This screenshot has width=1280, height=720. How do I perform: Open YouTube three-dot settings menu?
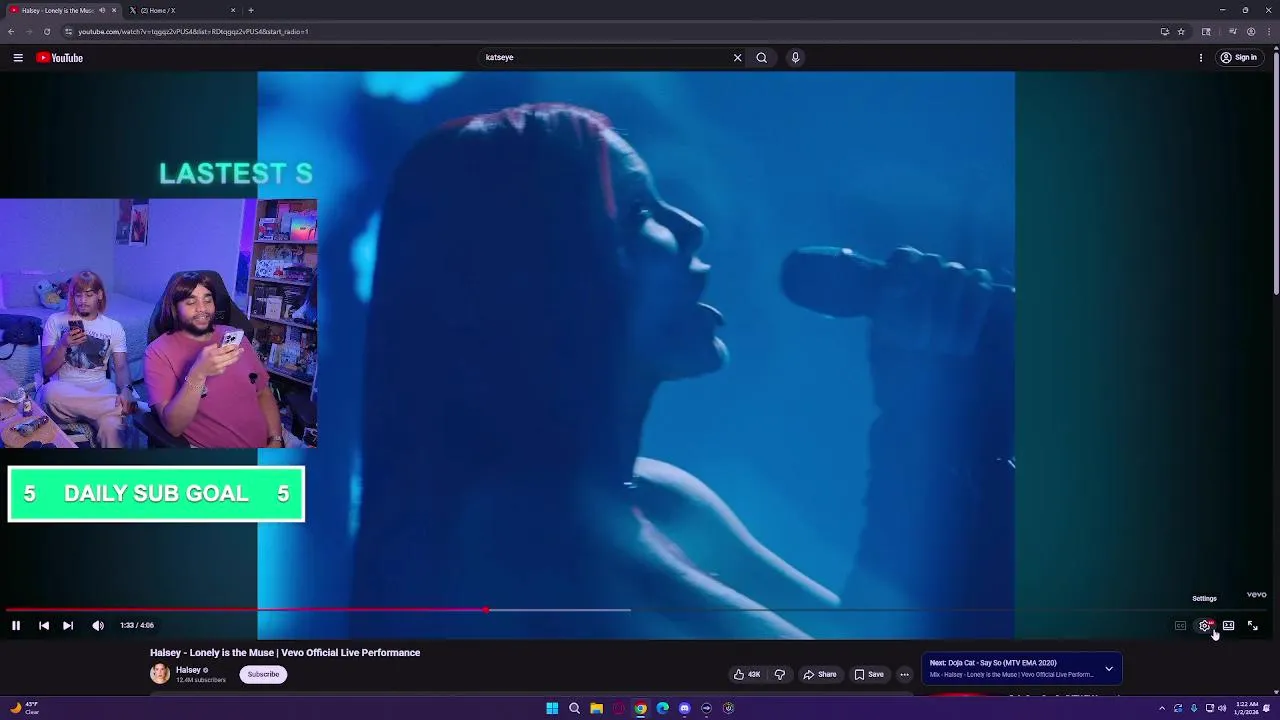pyautogui.click(x=1201, y=57)
